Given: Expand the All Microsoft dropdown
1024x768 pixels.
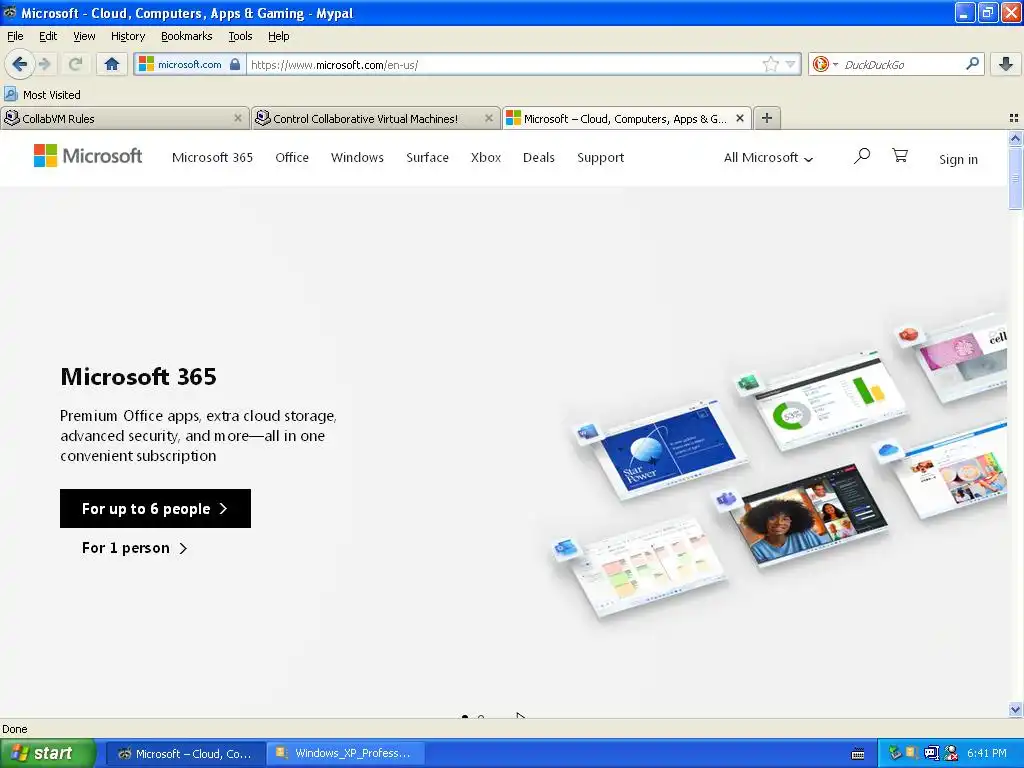Looking at the screenshot, I should 768,157.
